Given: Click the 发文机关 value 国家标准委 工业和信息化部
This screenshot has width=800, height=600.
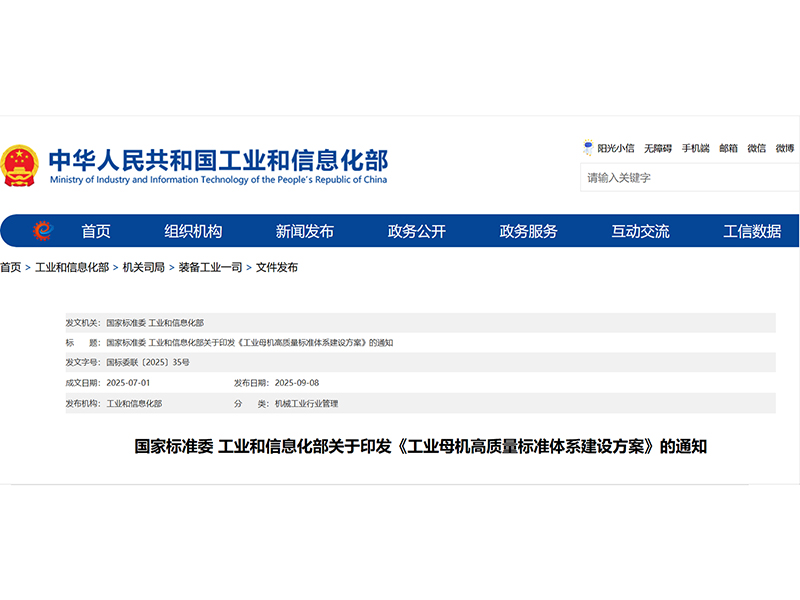Looking at the screenshot, I should click(x=155, y=323).
